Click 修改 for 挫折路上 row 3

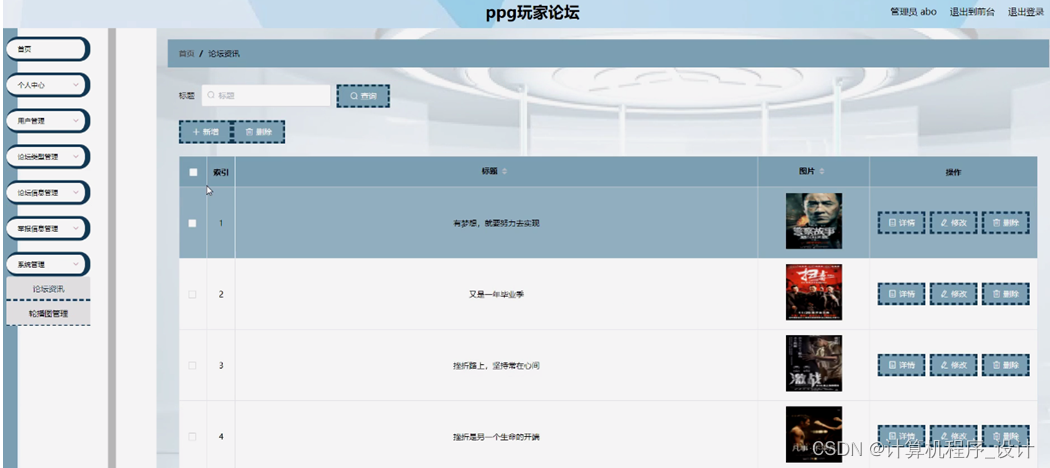pyautogui.click(x=954, y=365)
